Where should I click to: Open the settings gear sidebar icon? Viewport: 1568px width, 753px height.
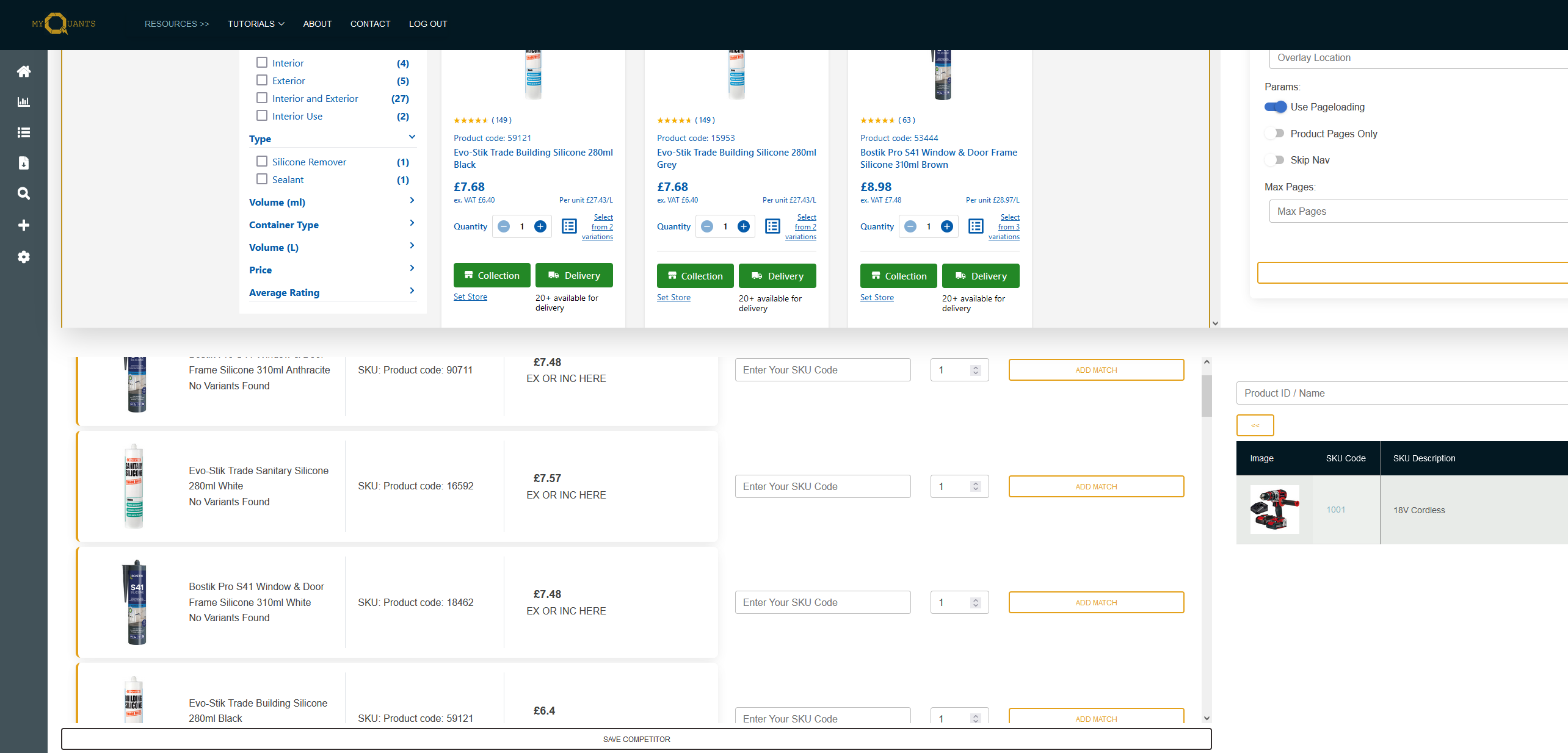[24, 257]
